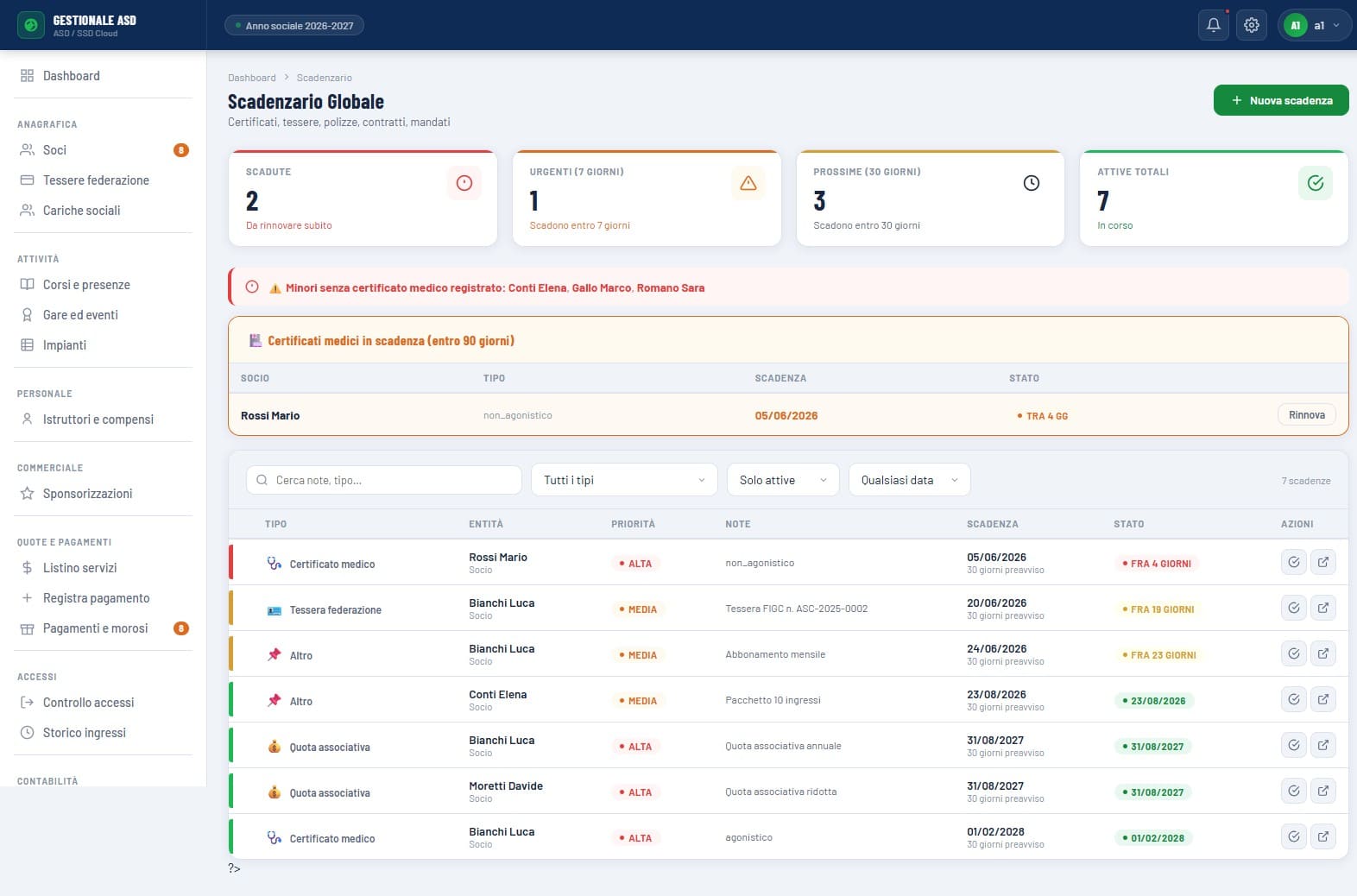Click the Urgenti warning triangle icon
This screenshot has width=1357, height=896.
click(748, 183)
